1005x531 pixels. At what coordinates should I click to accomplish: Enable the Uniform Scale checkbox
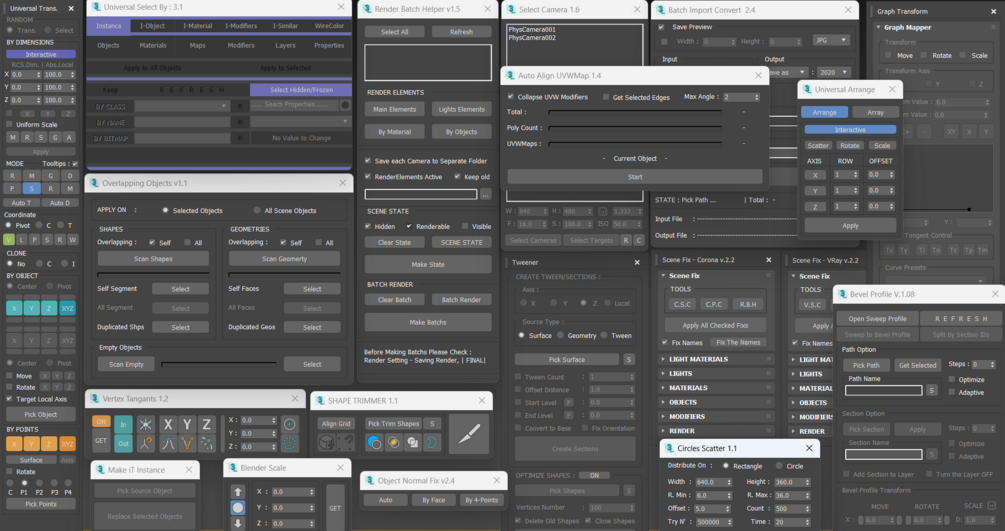[10, 124]
